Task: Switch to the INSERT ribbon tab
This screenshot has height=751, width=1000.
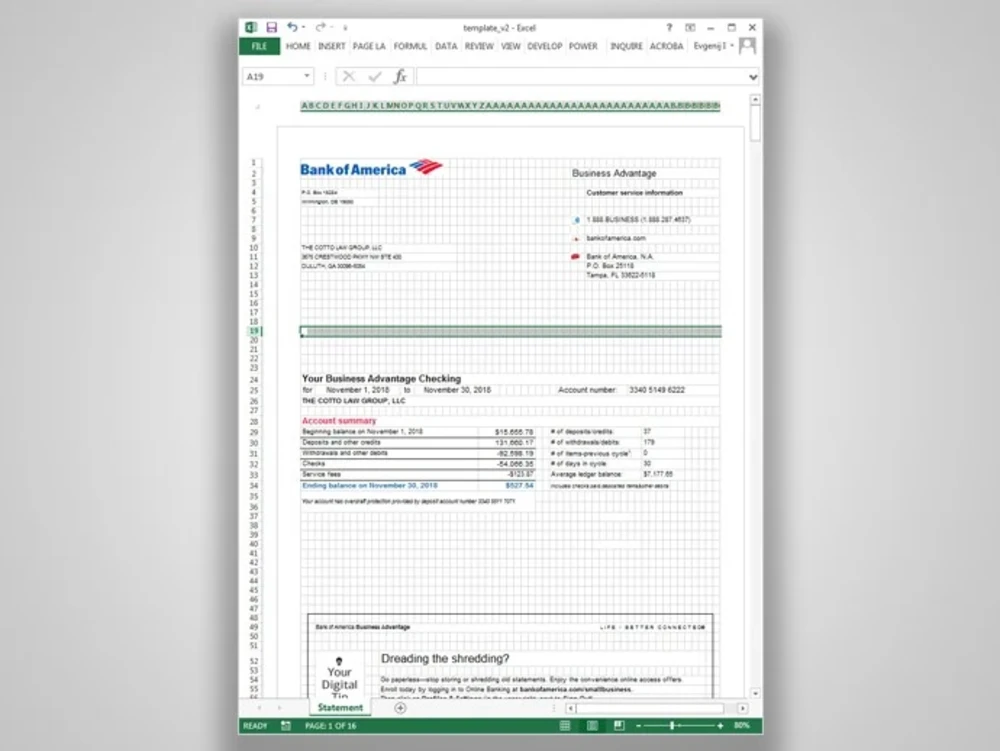Action: click(x=332, y=46)
